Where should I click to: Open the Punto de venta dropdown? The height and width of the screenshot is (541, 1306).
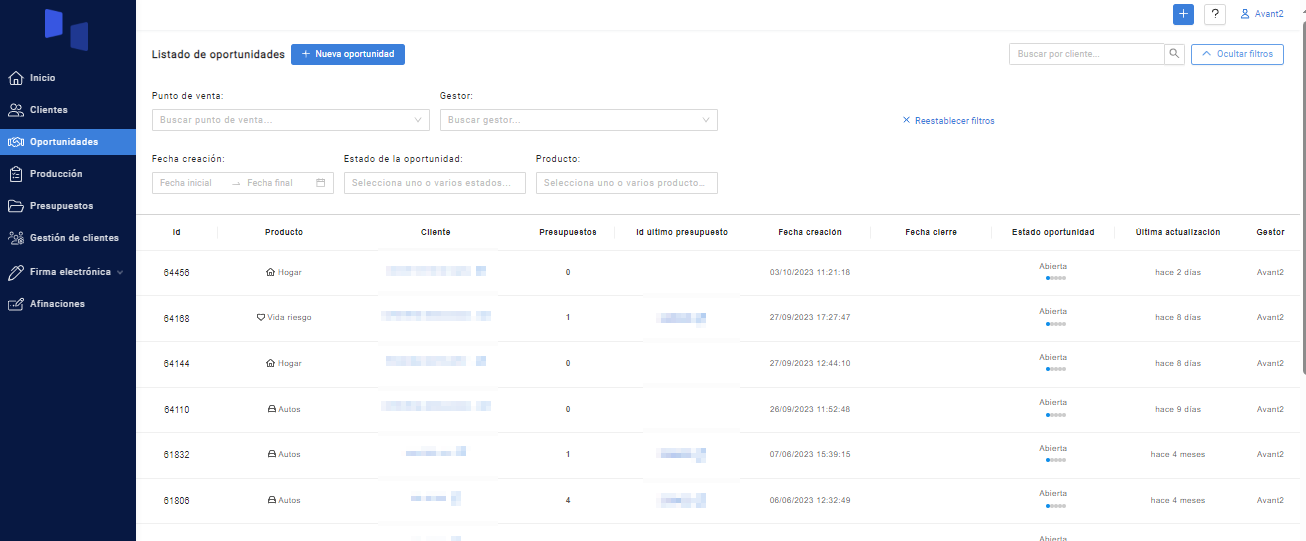[291, 120]
